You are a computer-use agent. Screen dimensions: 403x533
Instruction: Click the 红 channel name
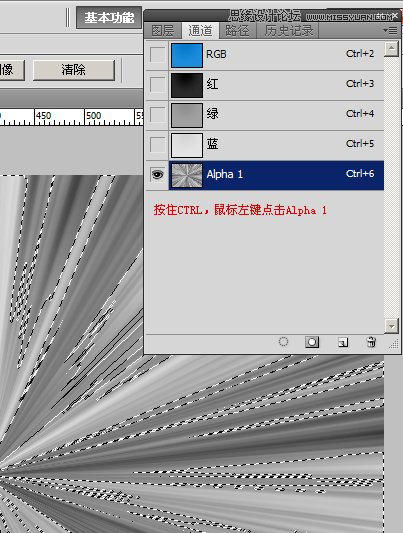212,84
